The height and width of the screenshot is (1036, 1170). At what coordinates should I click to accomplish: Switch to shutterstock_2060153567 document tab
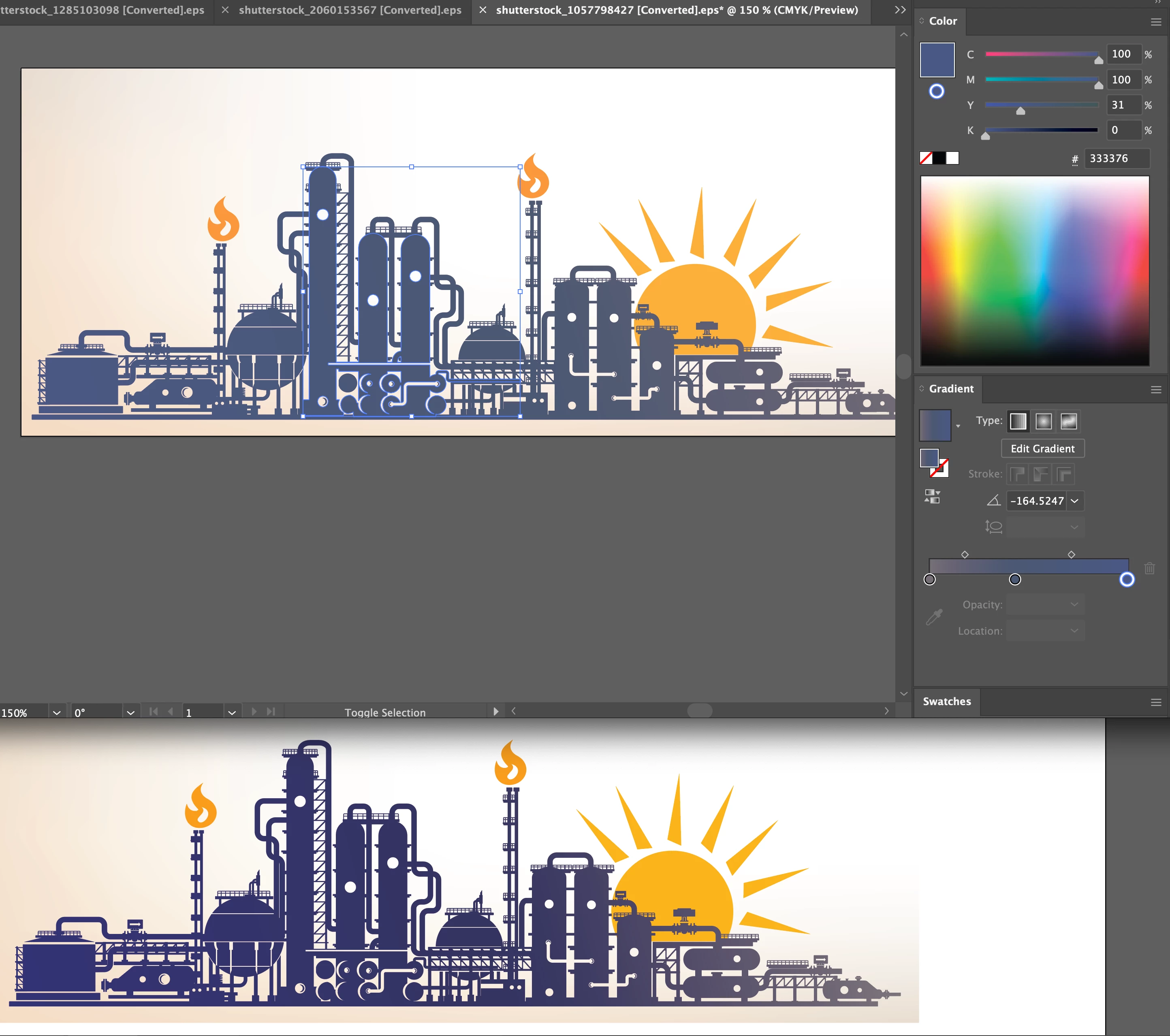pyautogui.click(x=350, y=10)
